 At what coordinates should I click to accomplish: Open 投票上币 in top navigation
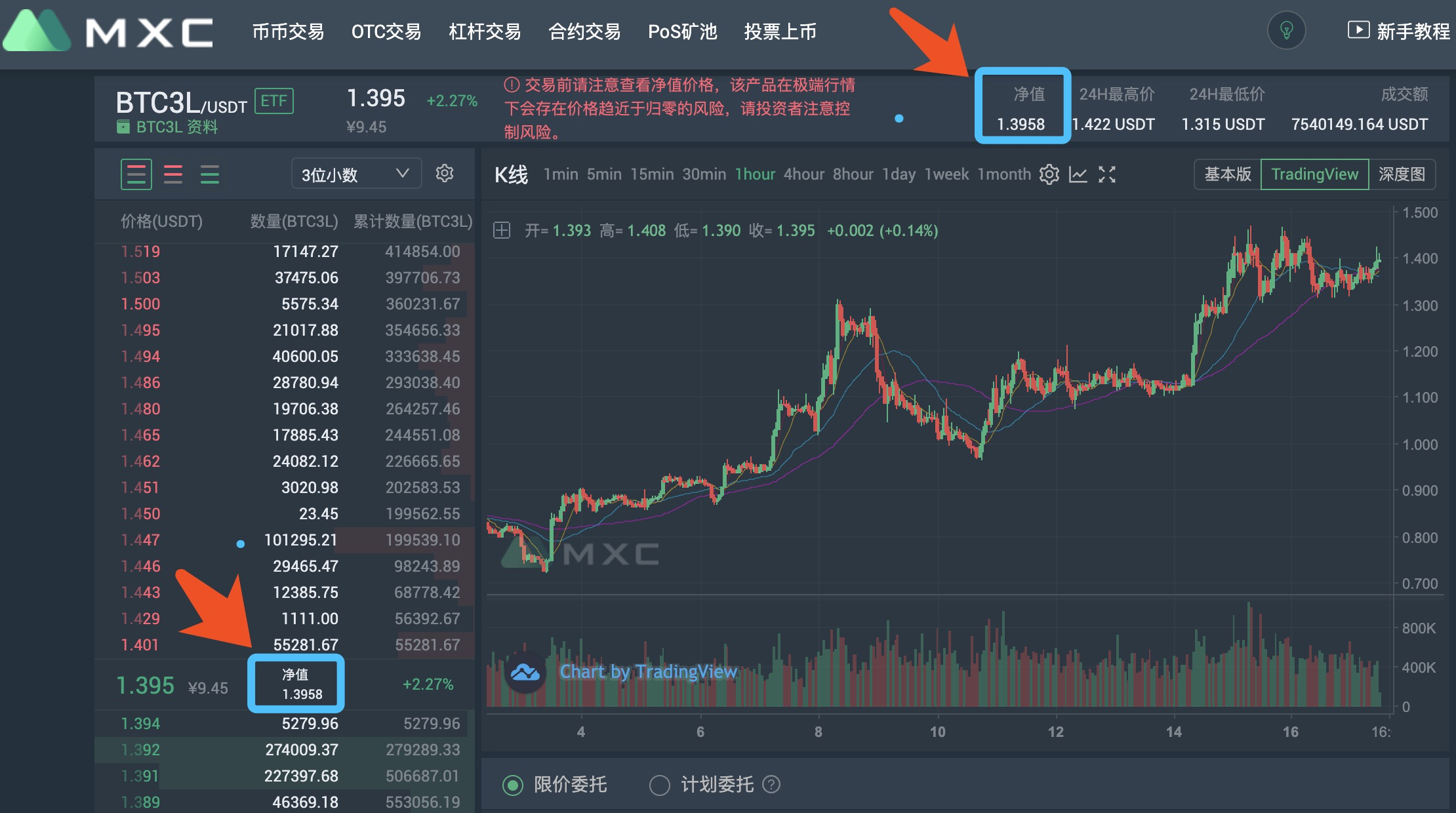(780, 31)
